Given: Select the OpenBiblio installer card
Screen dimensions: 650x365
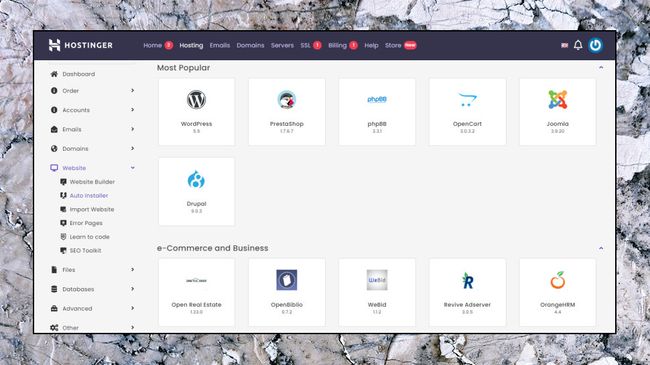Looking at the screenshot, I should tap(287, 292).
